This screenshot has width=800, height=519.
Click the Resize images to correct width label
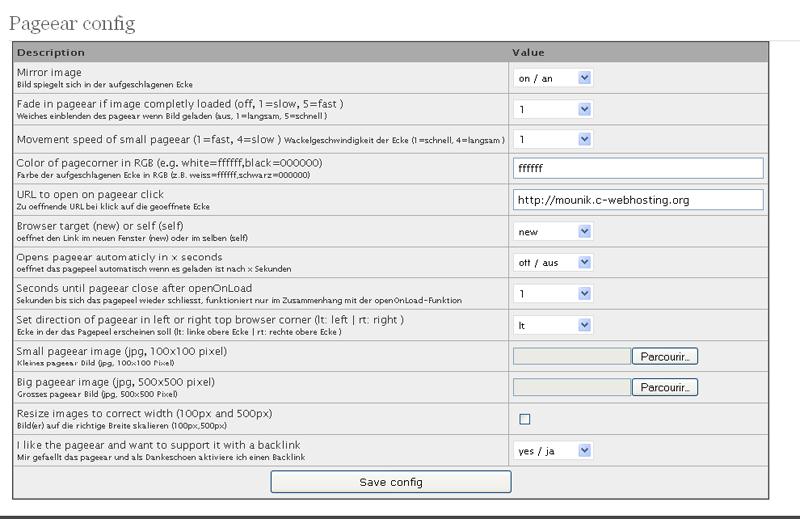(144, 413)
